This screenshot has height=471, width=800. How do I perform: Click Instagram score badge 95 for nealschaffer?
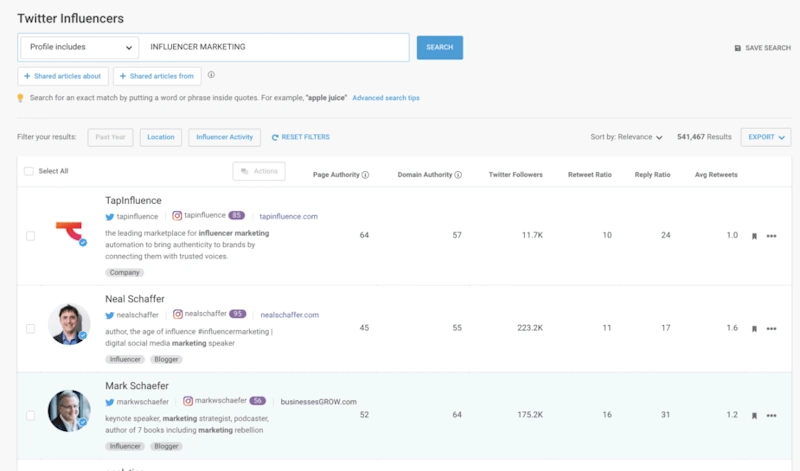[238, 314]
